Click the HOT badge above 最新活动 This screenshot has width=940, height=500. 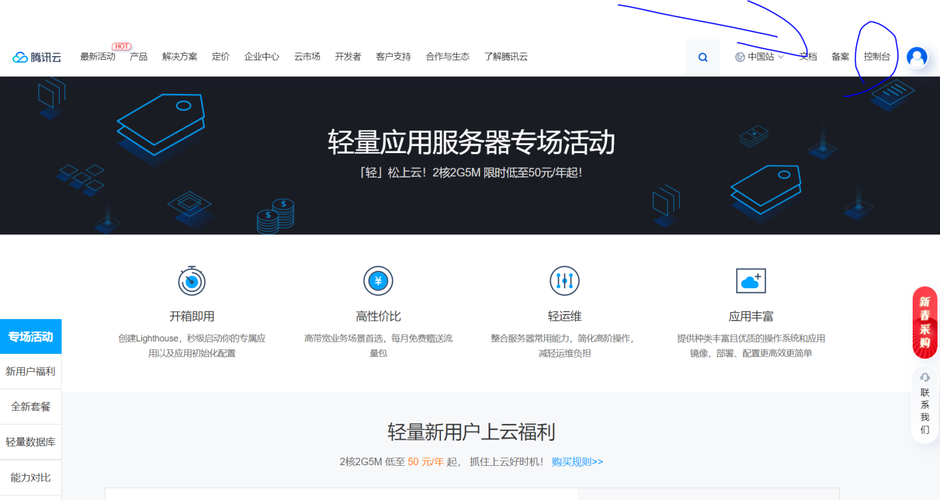[x=121, y=46]
